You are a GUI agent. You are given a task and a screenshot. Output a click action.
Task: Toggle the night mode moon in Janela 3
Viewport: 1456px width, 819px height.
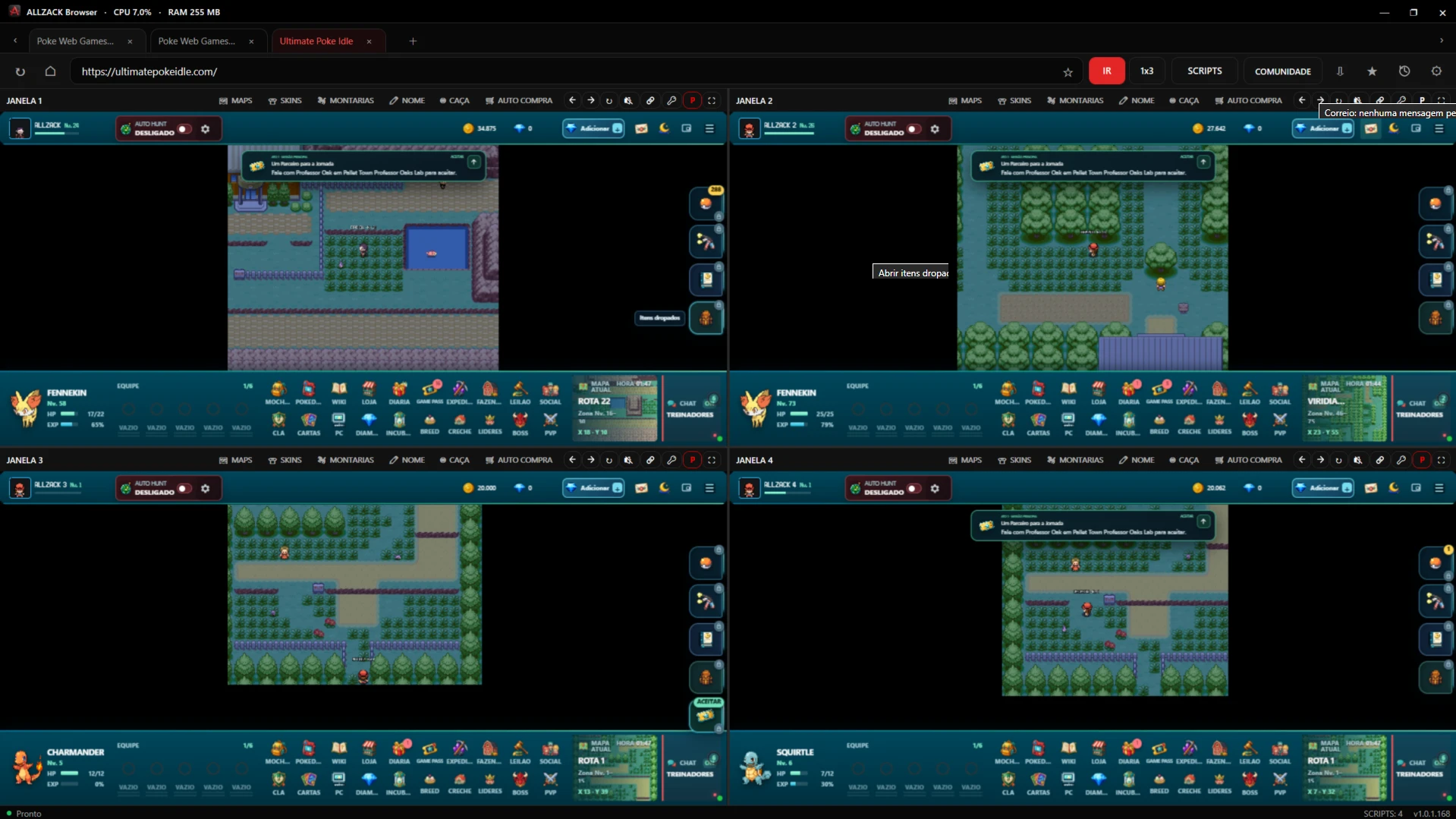pyautogui.click(x=665, y=488)
